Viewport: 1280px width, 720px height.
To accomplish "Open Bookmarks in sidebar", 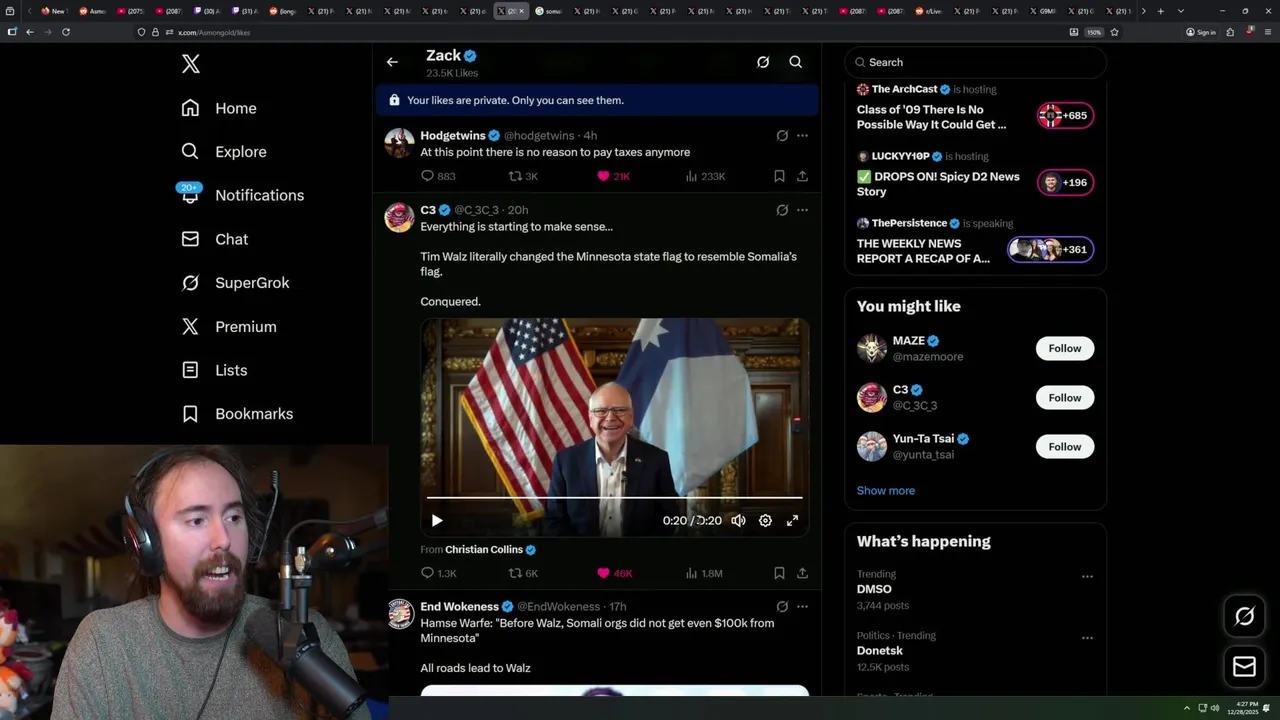I will point(237,414).
